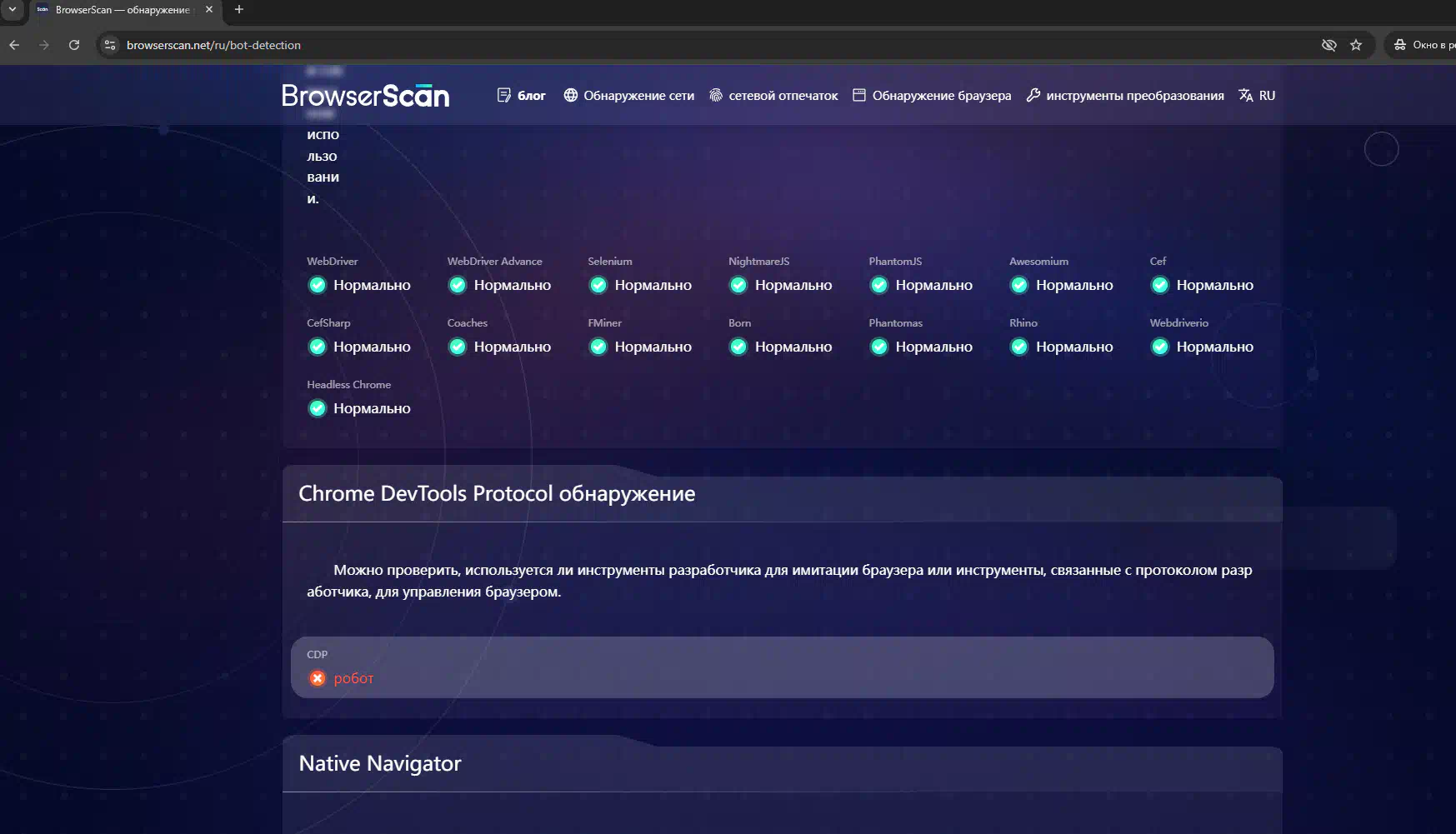Click the green check icon under NightmareJS
The height and width of the screenshot is (834, 1456).
tap(738, 286)
